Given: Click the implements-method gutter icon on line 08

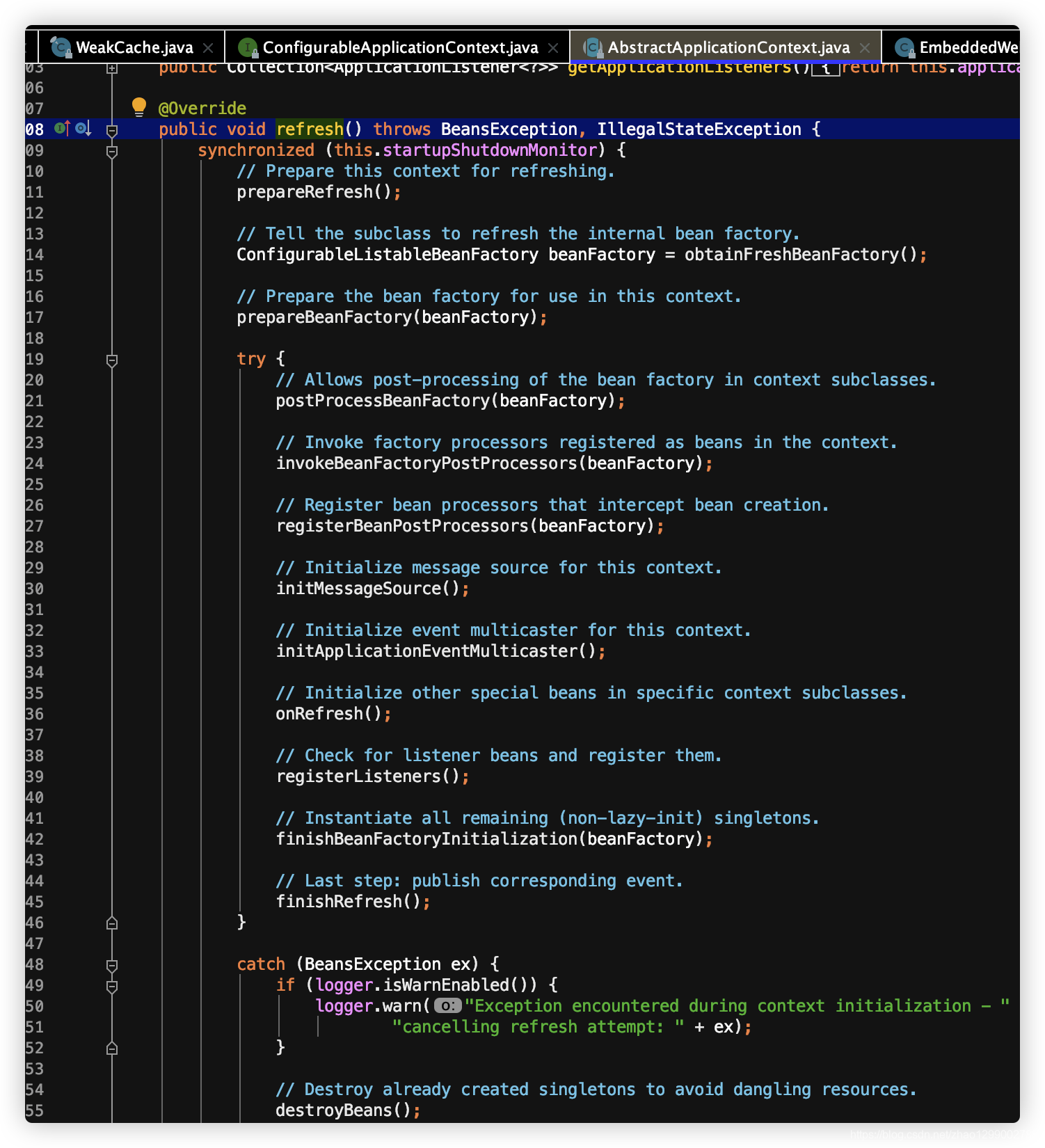Looking at the screenshot, I should click(63, 128).
